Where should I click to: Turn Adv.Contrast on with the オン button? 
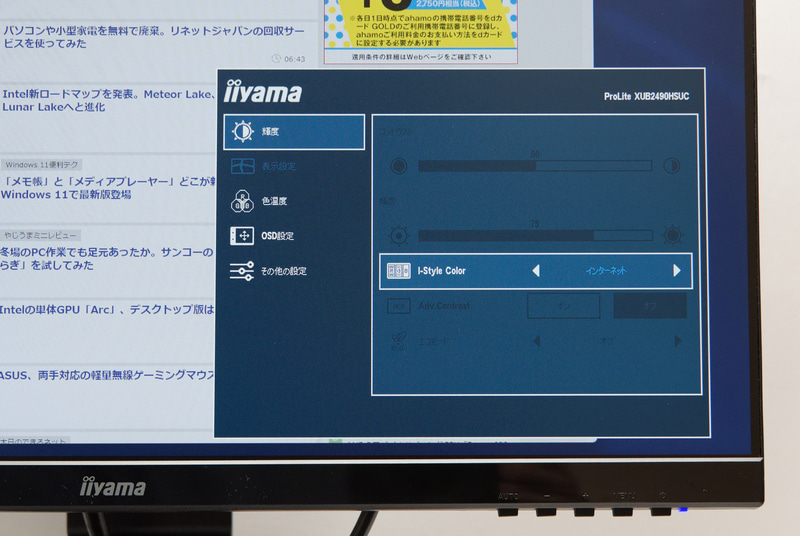[x=563, y=306]
